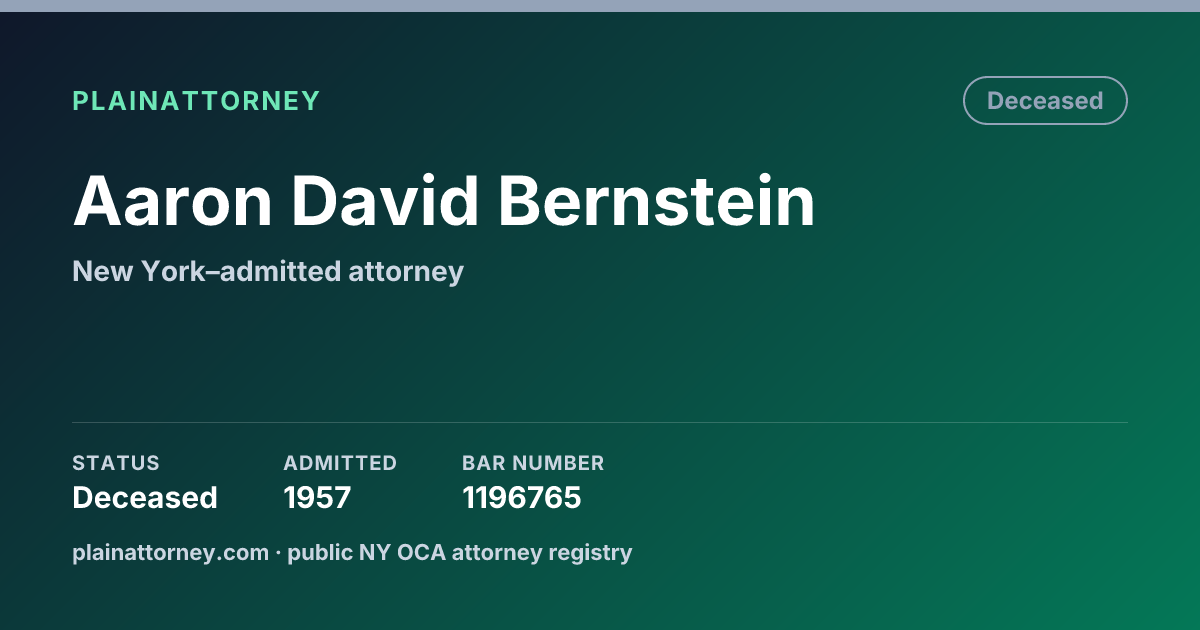Click the public NY OCA attorney registry text
1200x630 pixels.
(460, 552)
